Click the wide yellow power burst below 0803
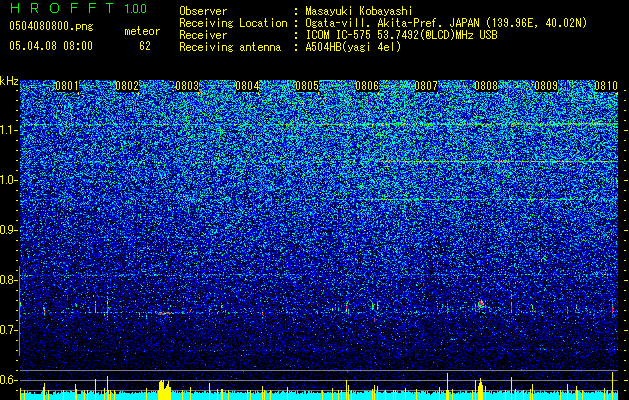The height and width of the screenshot is (400, 629). click(x=164, y=390)
